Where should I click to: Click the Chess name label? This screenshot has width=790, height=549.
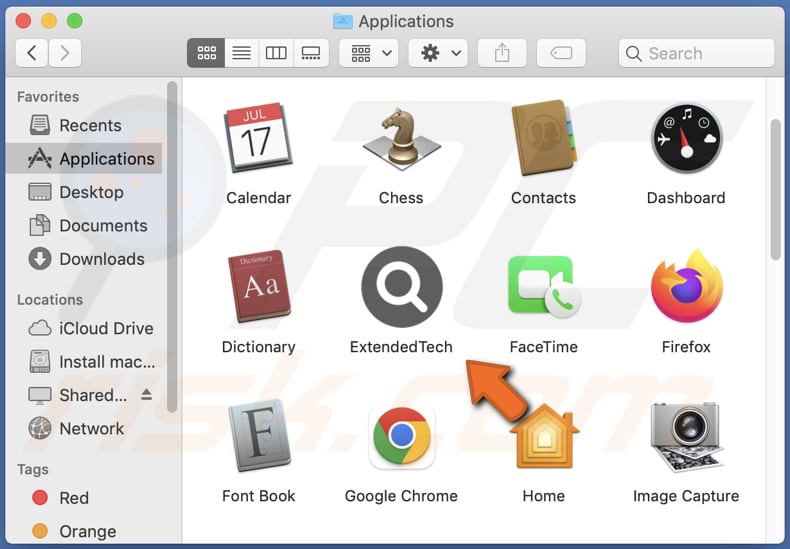(x=401, y=198)
